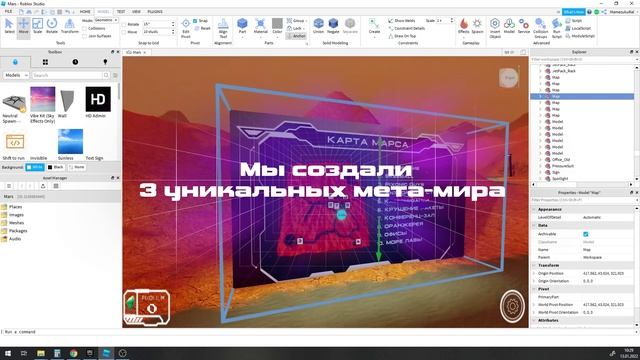Select None toolbox background option
The image size is (640, 360).
pos(77,167)
